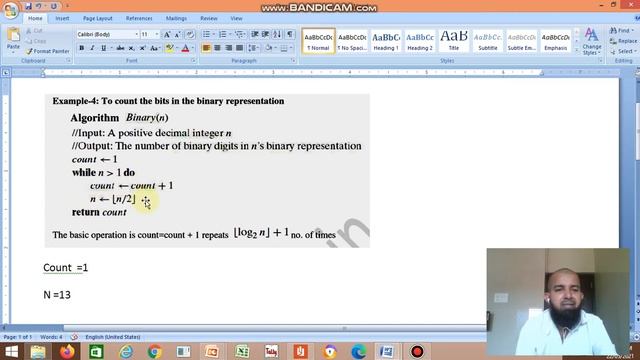
Task: Save document from Quick Access toolbar
Action: tap(28, 6)
